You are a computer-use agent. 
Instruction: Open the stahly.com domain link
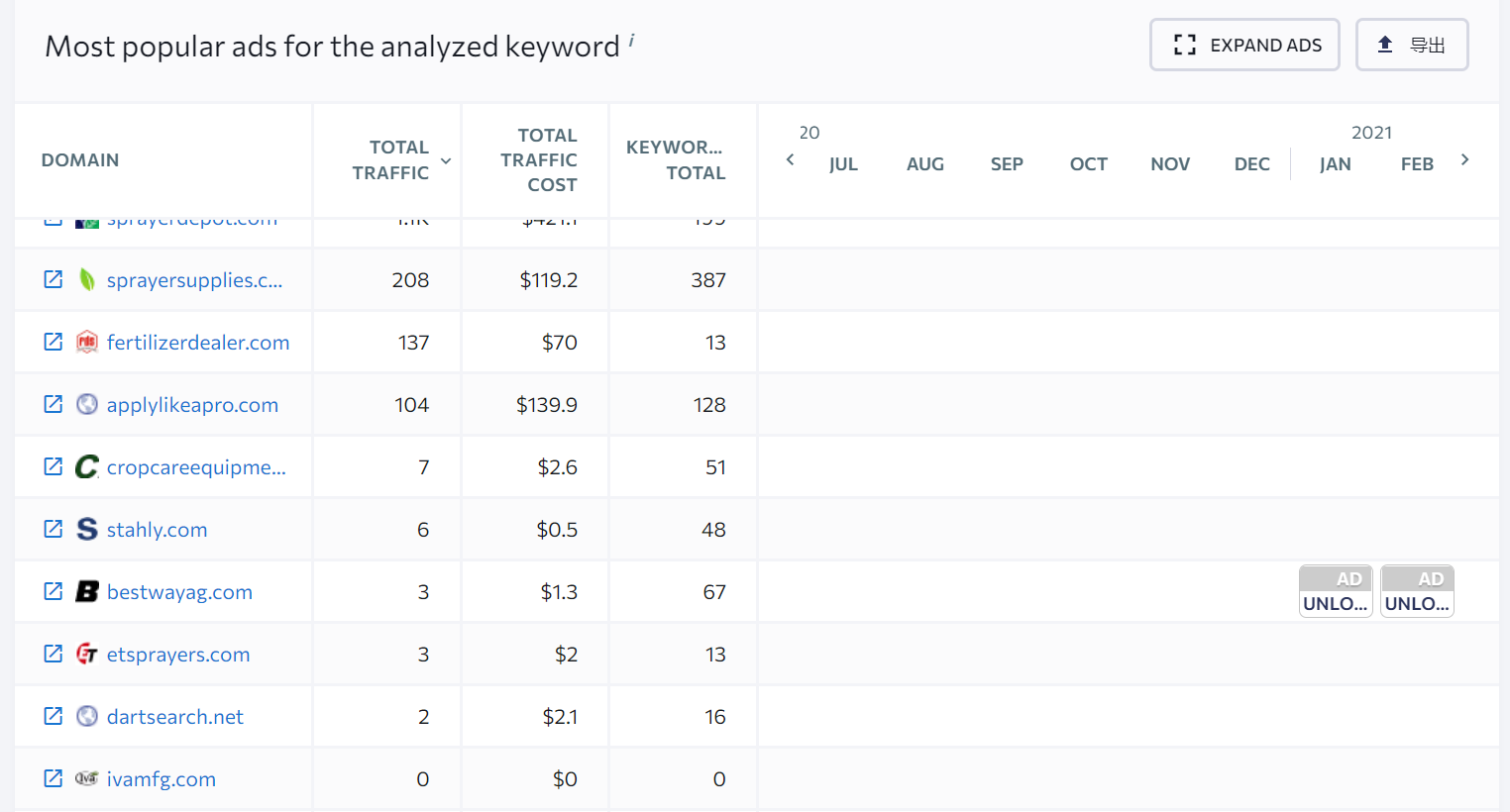pos(157,530)
